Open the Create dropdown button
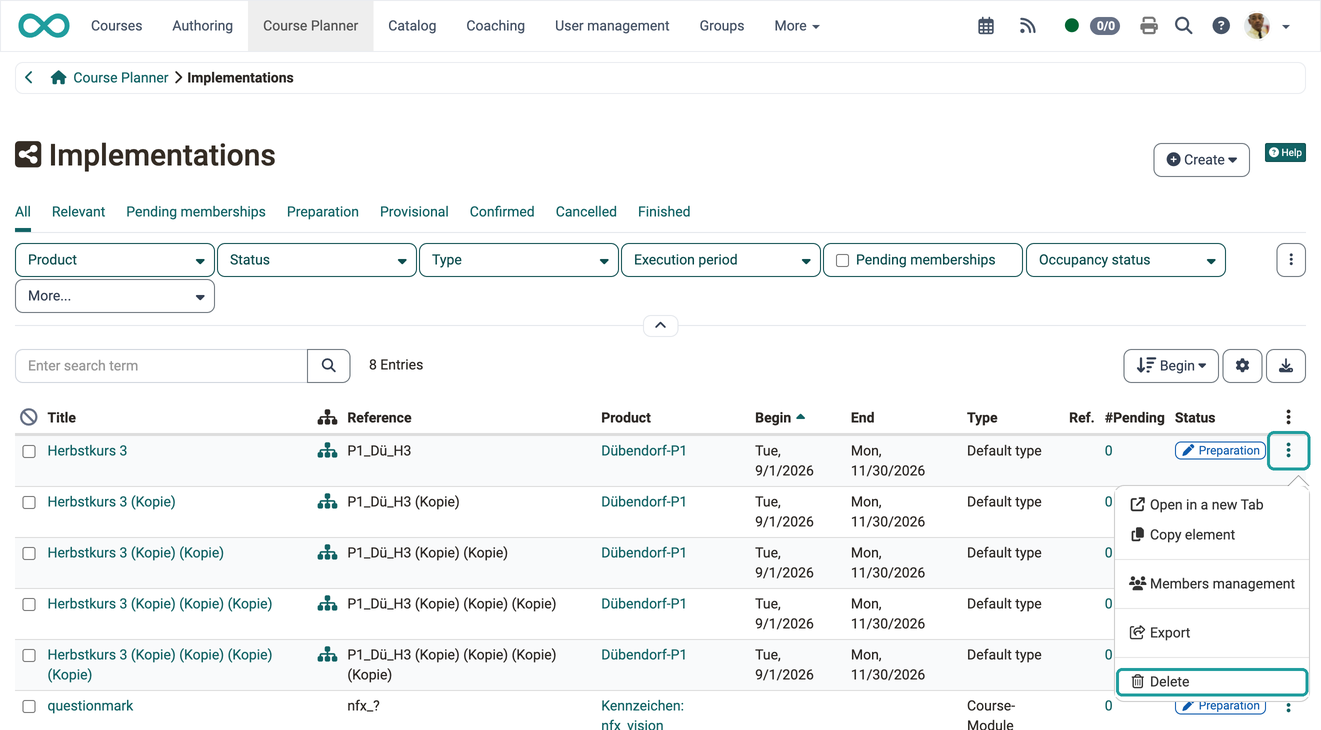The height and width of the screenshot is (730, 1321). click(x=1201, y=160)
